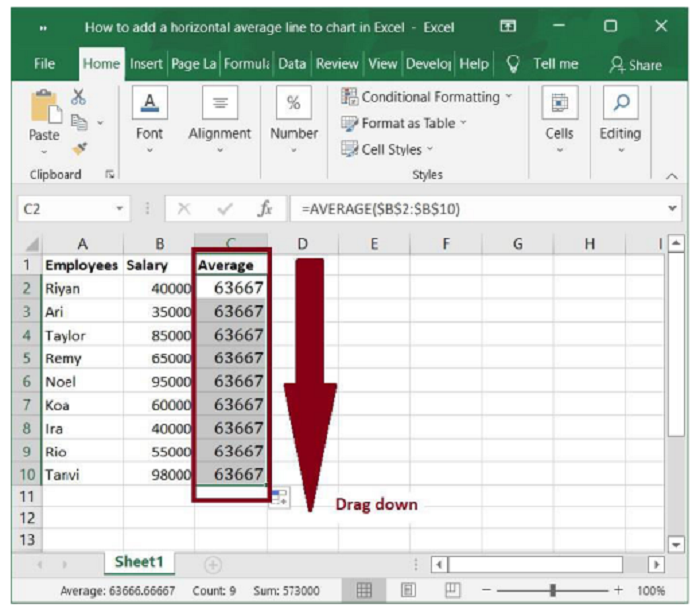
Task: Open the Cell Styles dropdown arrow
Action: click(x=430, y=149)
